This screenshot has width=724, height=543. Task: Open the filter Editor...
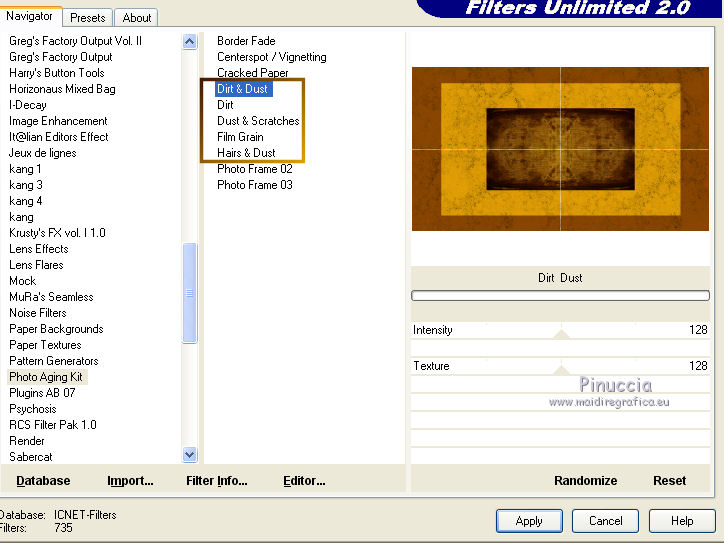click(304, 481)
